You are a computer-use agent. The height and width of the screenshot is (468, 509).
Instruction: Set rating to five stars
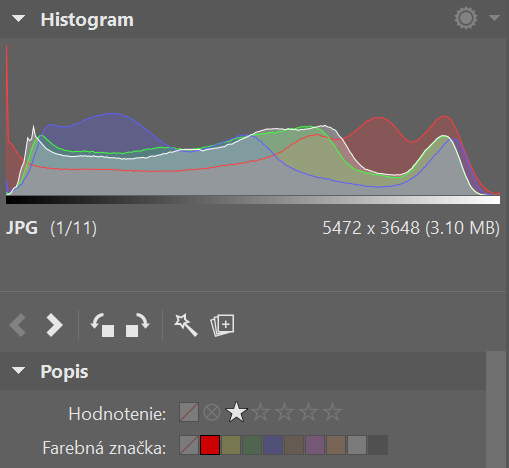pos(333,412)
